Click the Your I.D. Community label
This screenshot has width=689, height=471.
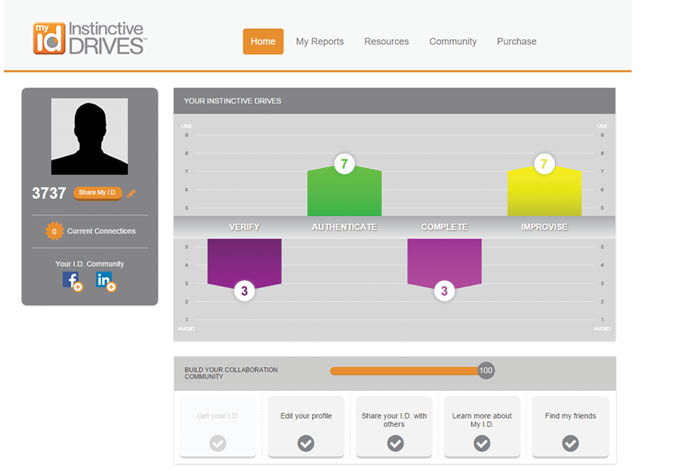[x=90, y=264]
